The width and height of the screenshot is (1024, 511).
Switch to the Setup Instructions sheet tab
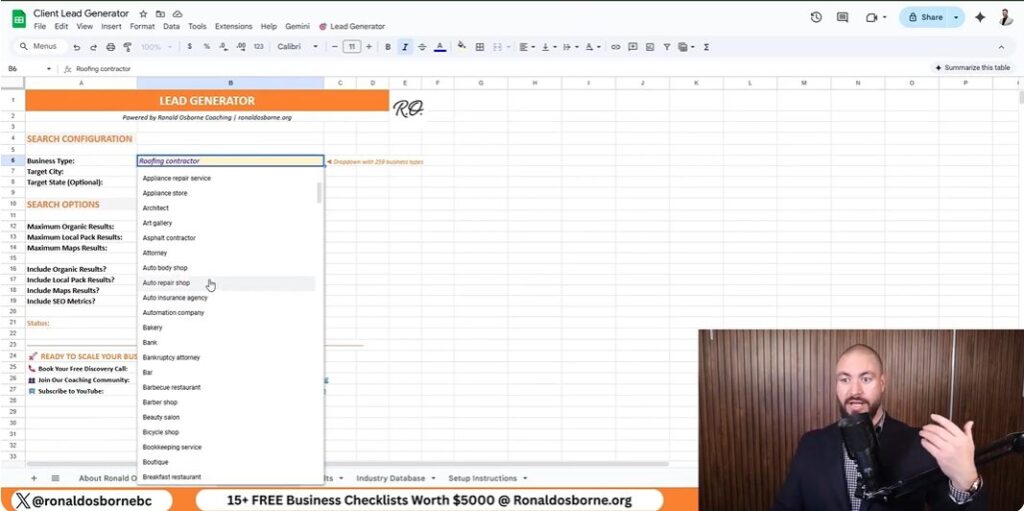(x=482, y=478)
